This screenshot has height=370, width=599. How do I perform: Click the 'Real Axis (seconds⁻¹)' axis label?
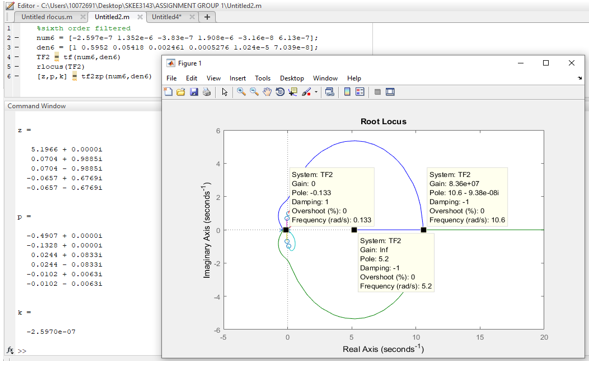point(383,349)
